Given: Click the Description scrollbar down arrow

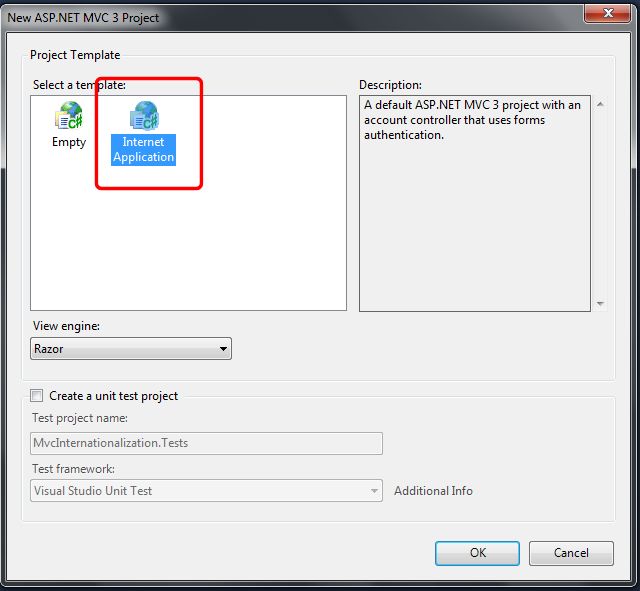Looking at the screenshot, I should pyautogui.click(x=600, y=303).
